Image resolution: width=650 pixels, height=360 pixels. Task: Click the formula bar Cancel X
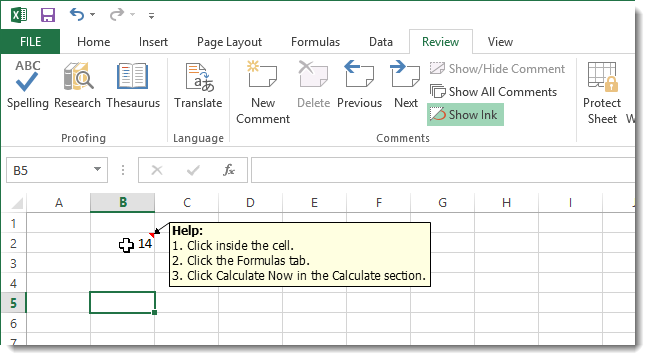tap(157, 170)
